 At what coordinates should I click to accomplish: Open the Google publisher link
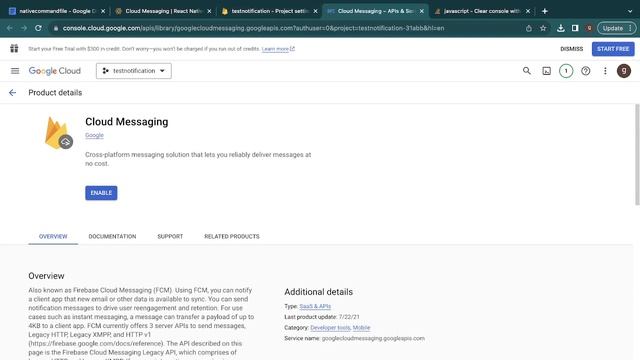pos(94,136)
